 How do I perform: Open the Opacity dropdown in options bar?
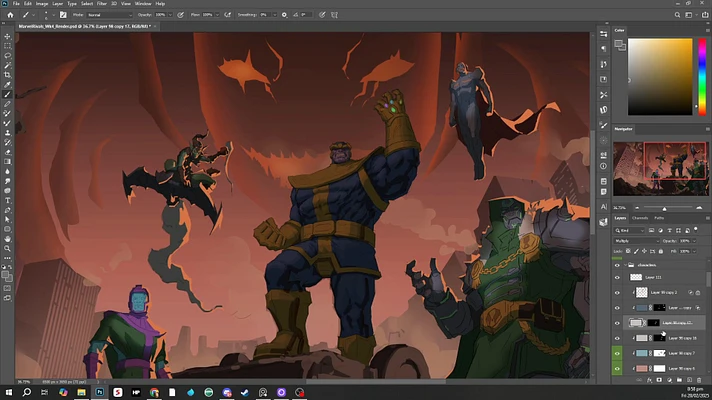click(x=170, y=15)
